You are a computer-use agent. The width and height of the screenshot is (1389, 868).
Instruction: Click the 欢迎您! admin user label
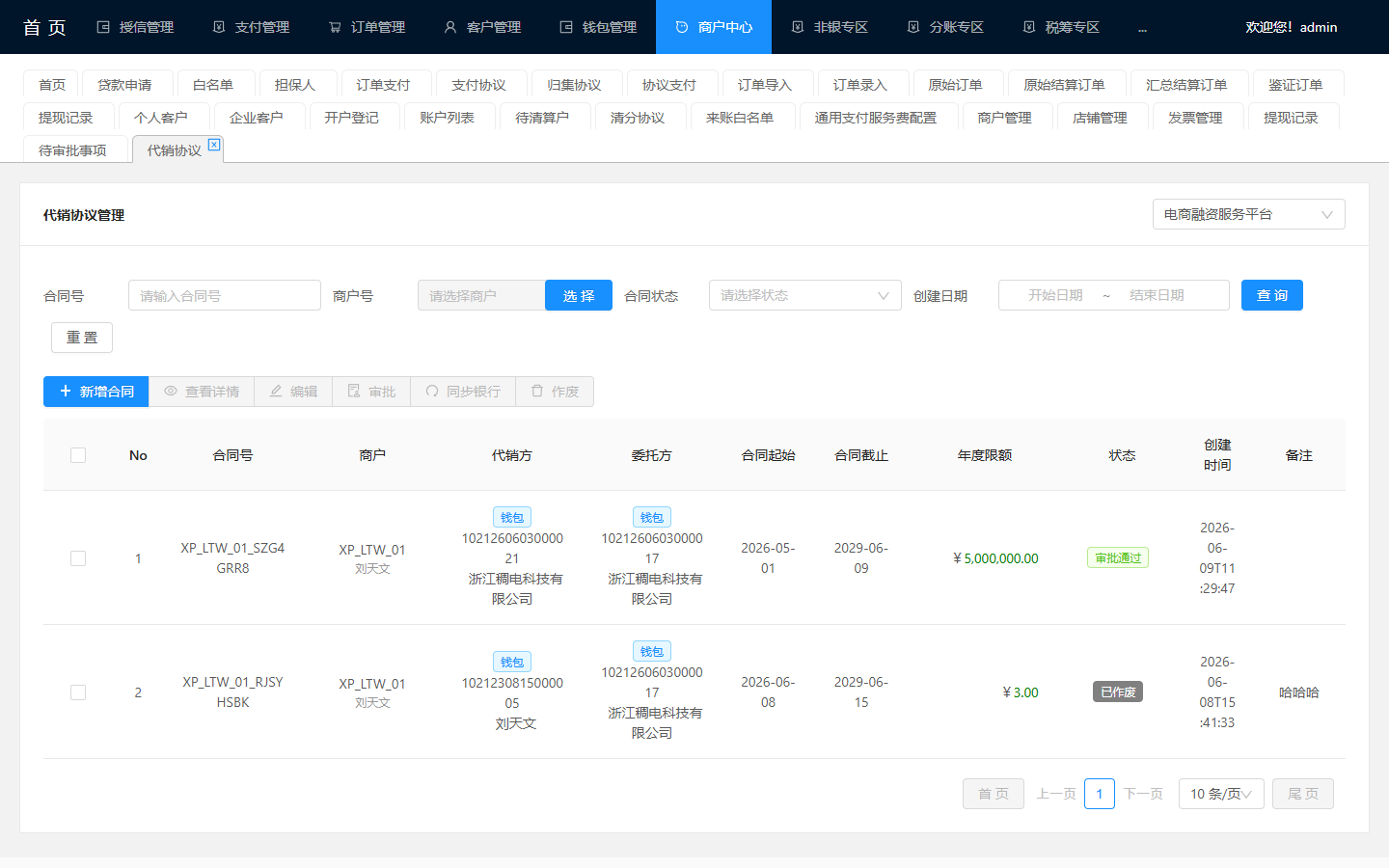tap(1292, 27)
